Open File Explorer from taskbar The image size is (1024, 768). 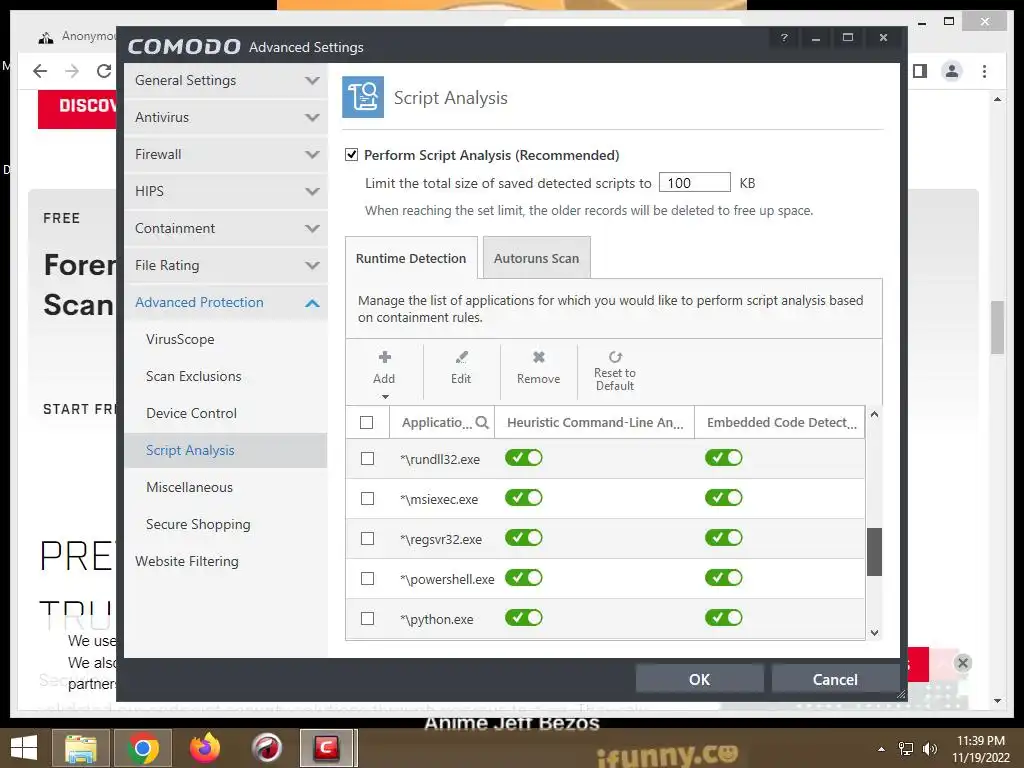coord(80,748)
